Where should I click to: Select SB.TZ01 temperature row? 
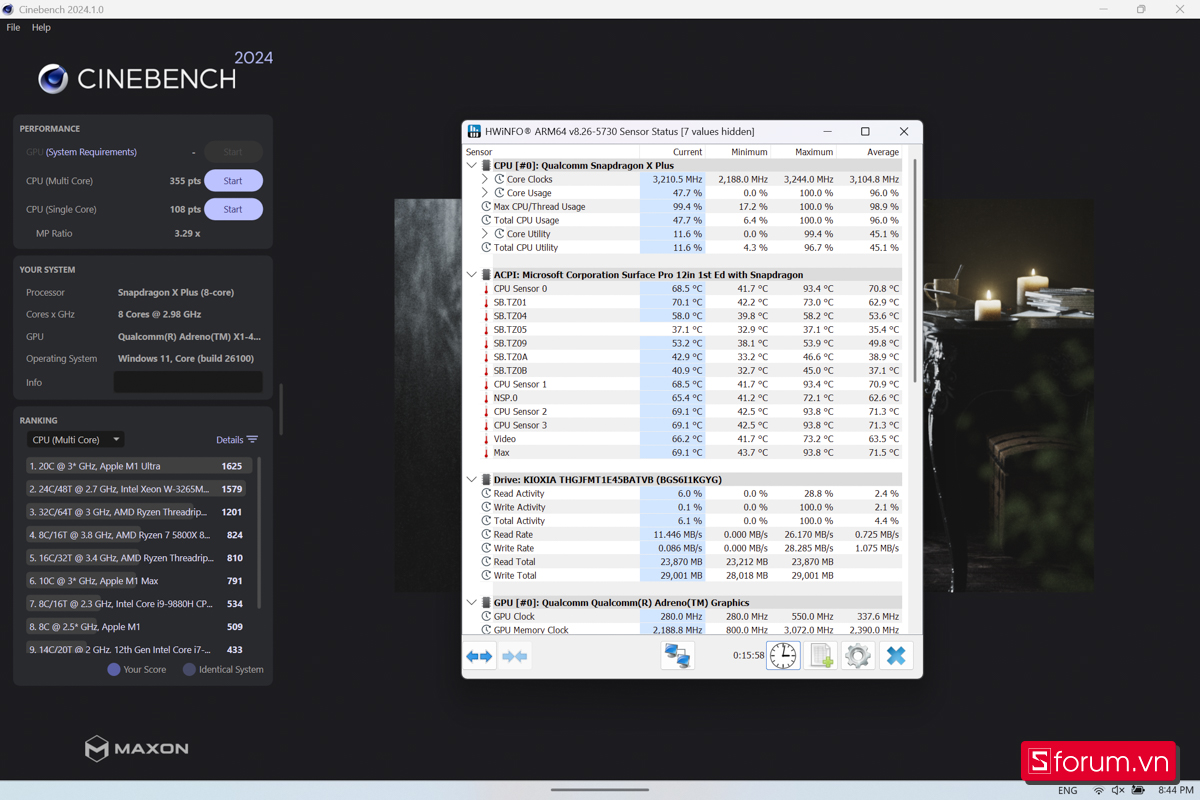tap(684, 302)
